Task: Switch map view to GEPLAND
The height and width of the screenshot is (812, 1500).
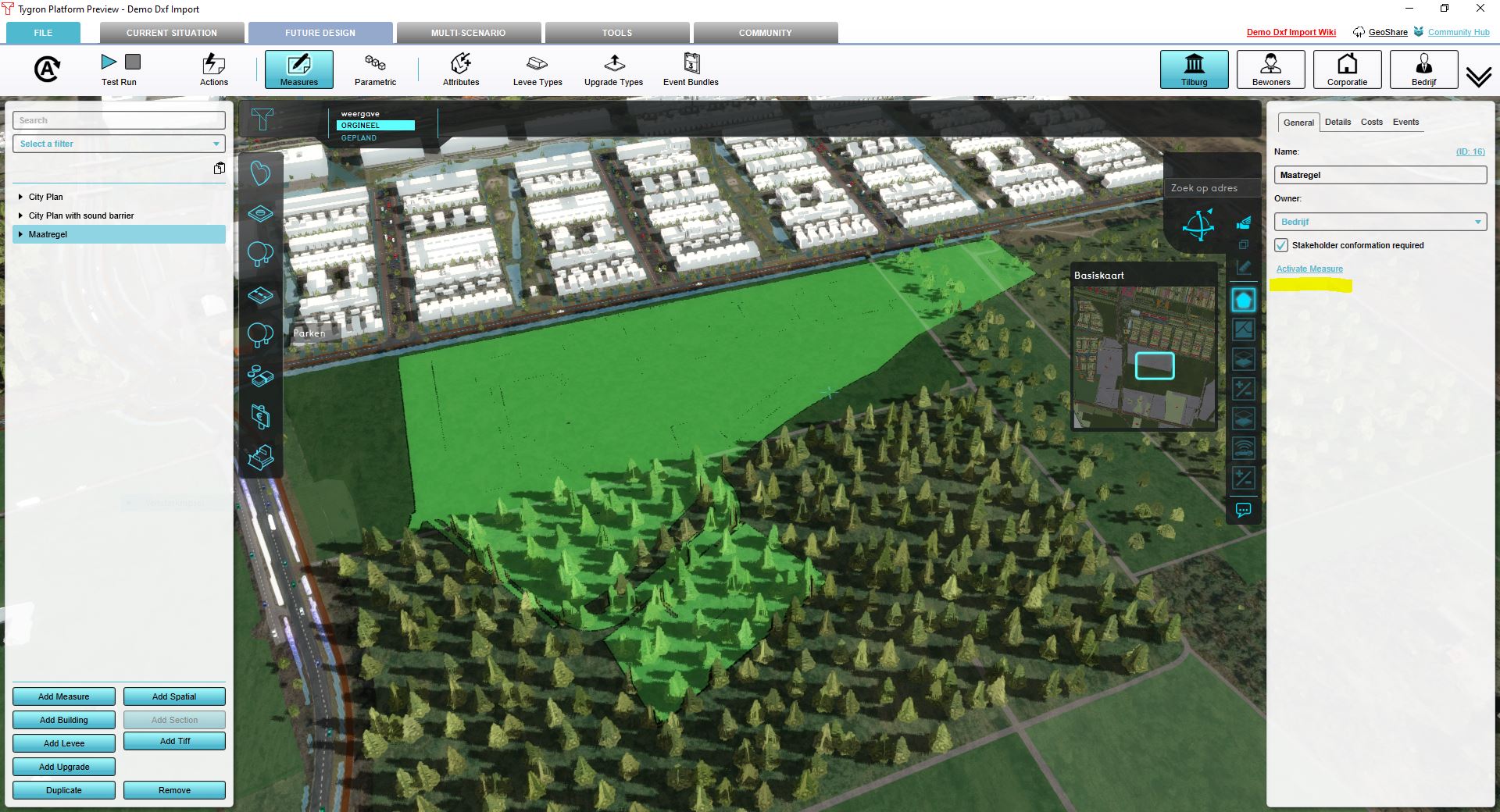Action: [x=359, y=138]
